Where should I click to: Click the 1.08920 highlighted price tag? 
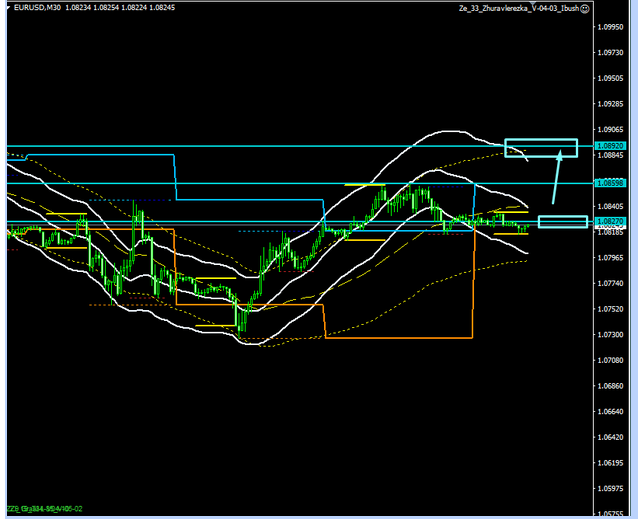[609, 146]
